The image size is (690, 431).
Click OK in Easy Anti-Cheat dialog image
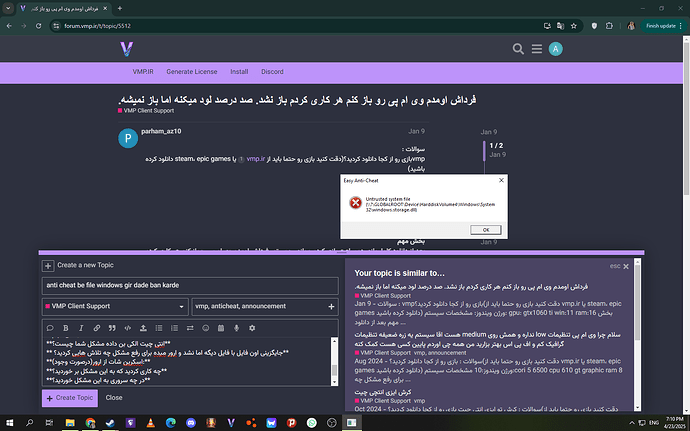point(485,230)
